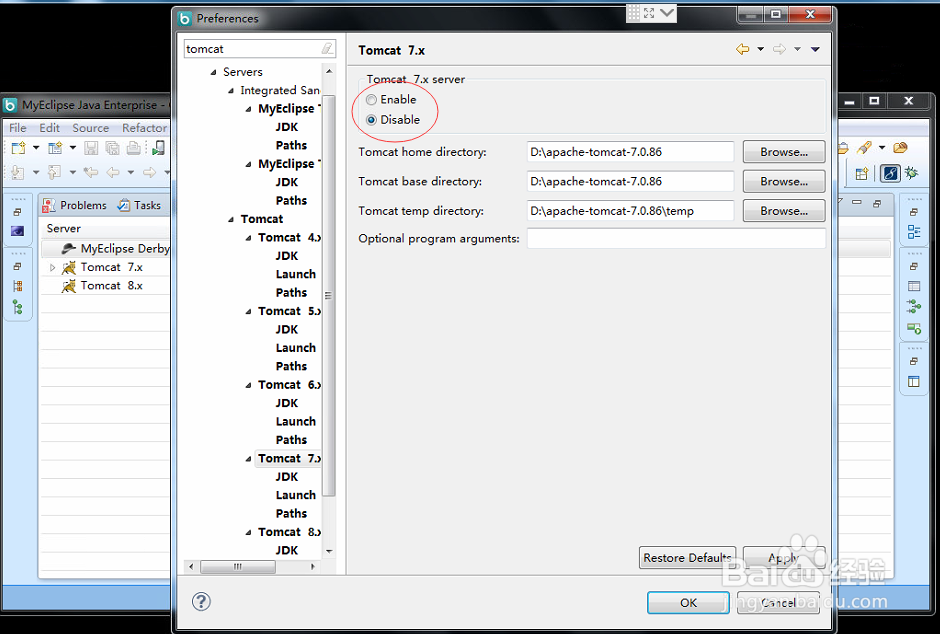Click the eye icon in left sidebar
This screenshot has height=634, width=940.
pyautogui.click(x=17, y=231)
